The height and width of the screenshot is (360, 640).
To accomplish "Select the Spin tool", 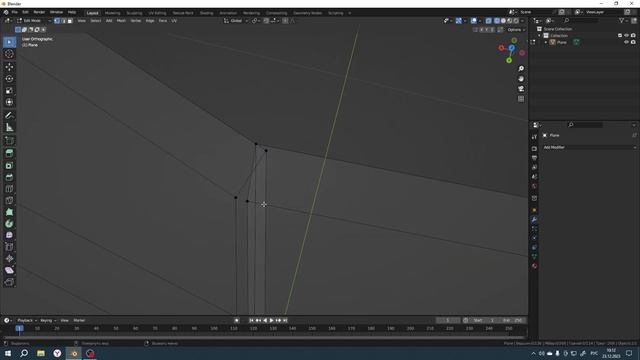I will point(9,224).
